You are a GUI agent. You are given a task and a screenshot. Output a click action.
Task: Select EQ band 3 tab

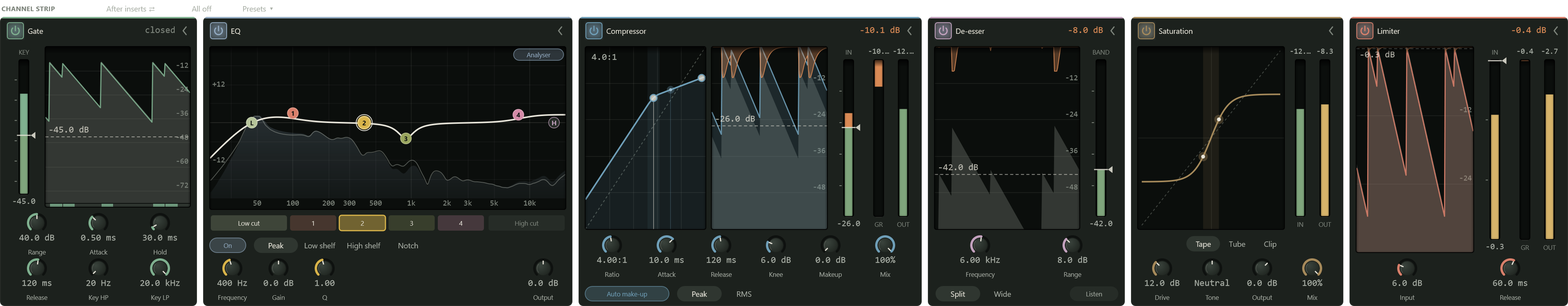click(412, 223)
